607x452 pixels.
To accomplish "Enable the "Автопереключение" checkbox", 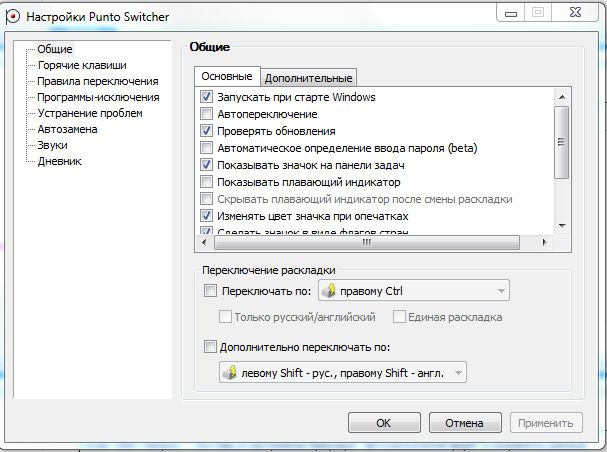I will [206, 114].
